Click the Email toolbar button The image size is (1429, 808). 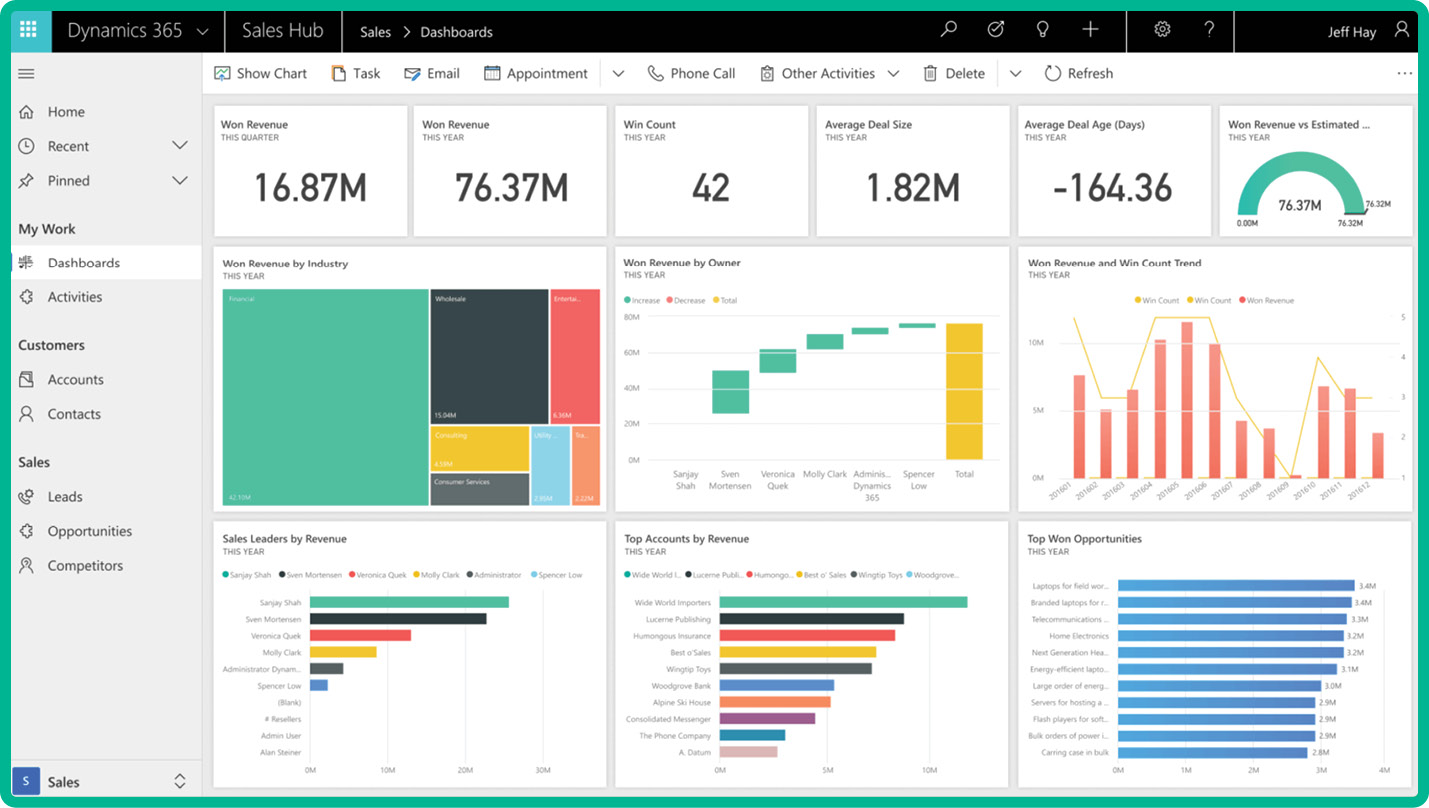(432, 73)
